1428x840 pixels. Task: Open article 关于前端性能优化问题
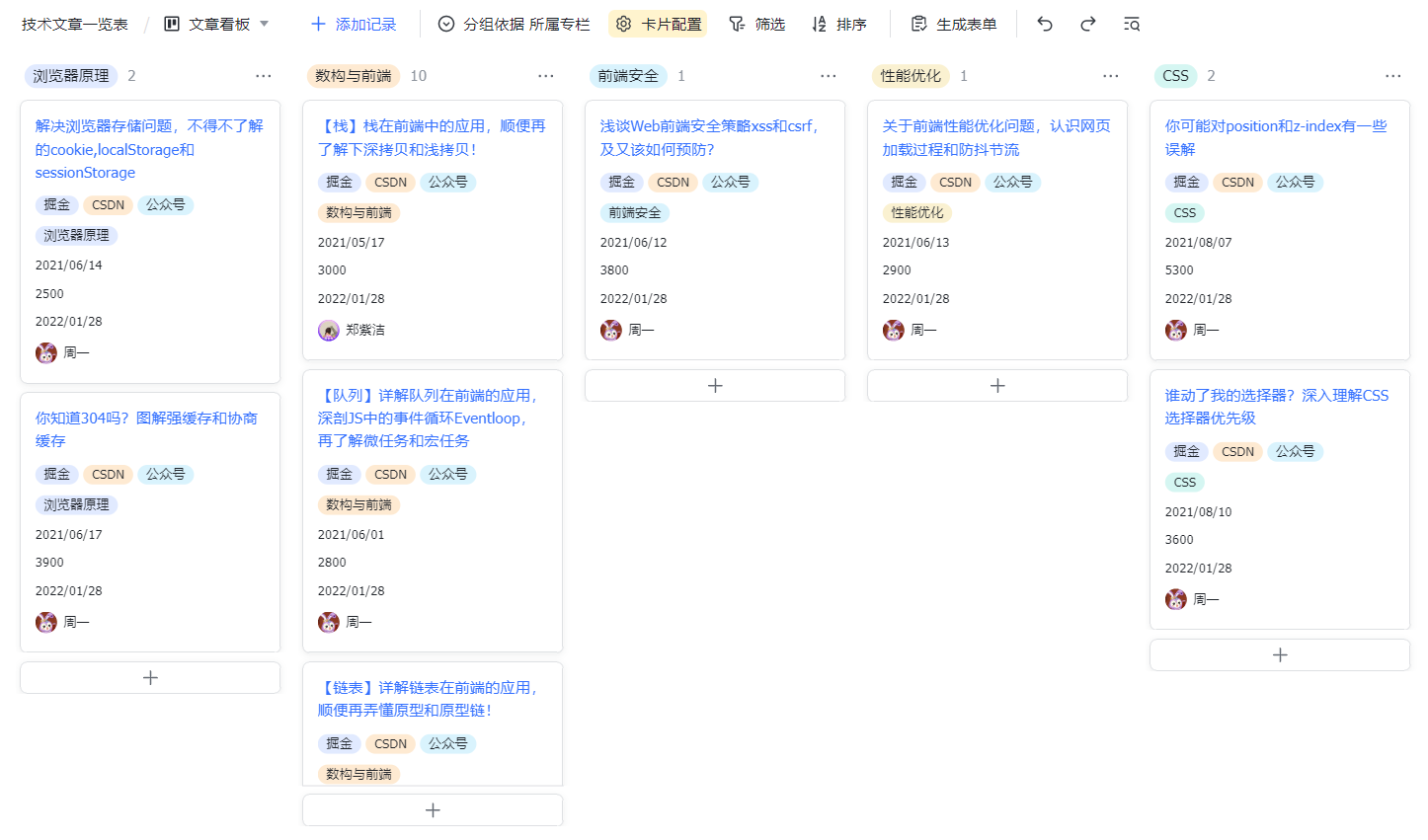(x=996, y=137)
